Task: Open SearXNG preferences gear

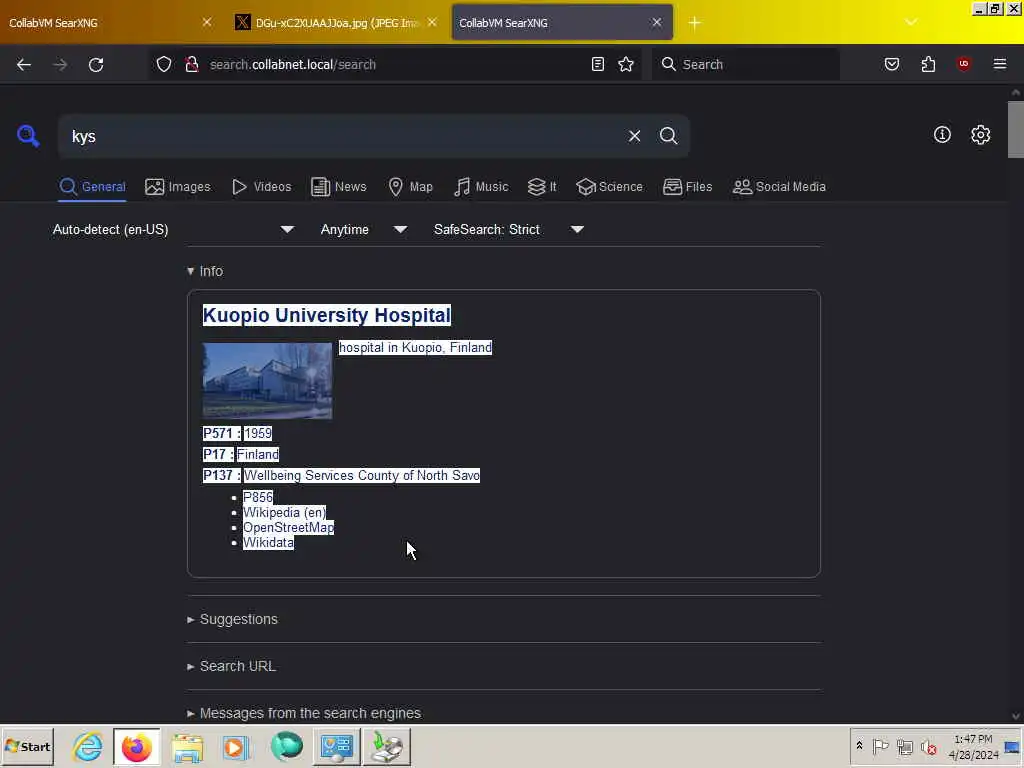Action: pos(980,135)
